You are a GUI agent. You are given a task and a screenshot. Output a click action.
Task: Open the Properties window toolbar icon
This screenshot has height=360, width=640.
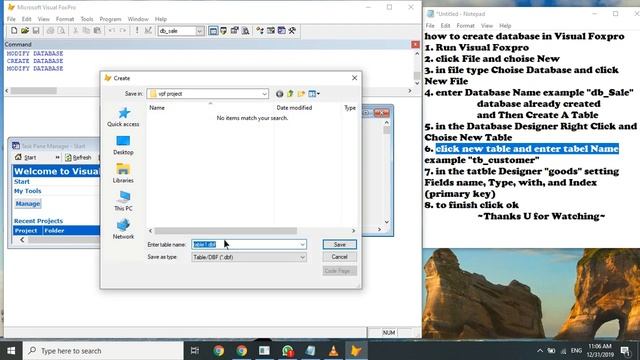(235, 31)
